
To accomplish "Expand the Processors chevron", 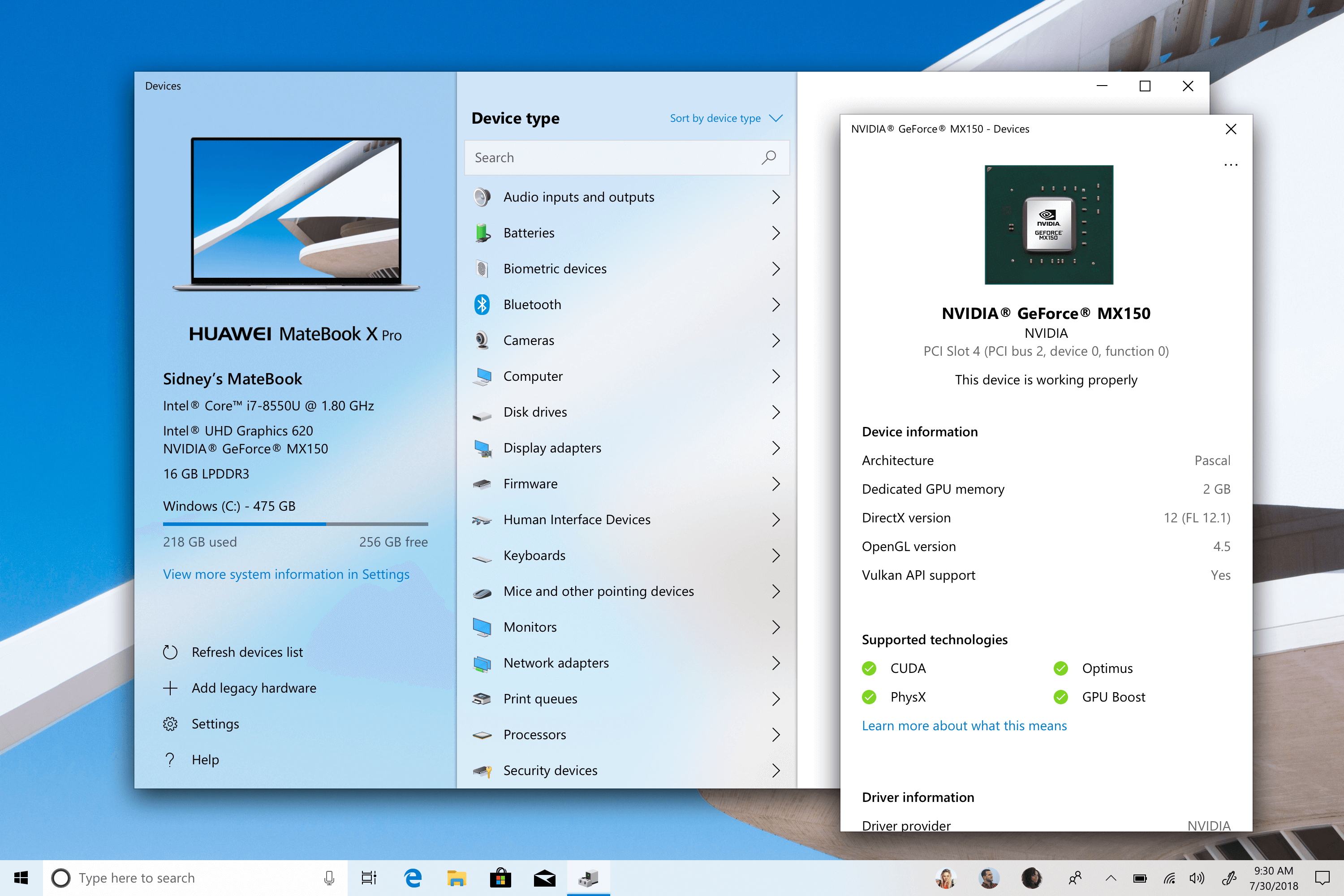I will pyautogui.click(x=775, y=735).
